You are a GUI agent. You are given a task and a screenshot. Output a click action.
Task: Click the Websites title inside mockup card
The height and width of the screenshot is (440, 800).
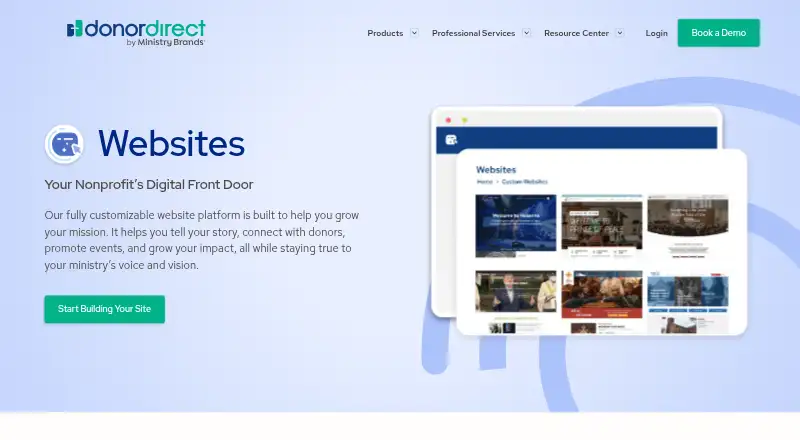point(496,169)
